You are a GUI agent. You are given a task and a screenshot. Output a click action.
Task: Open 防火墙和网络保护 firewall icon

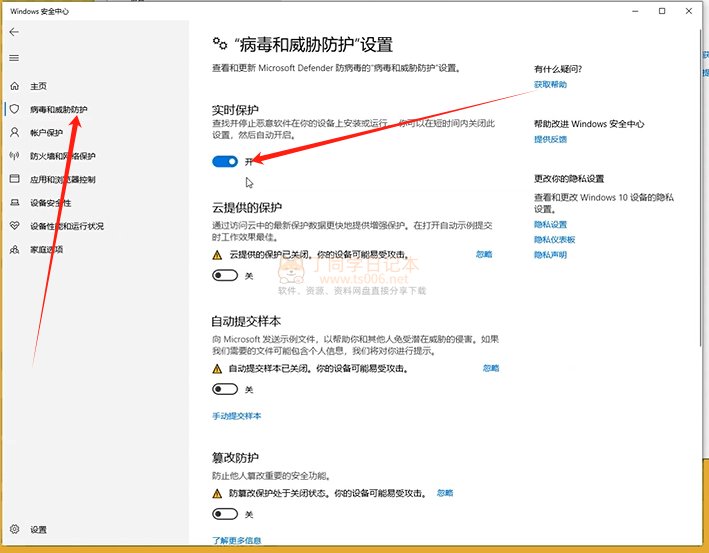14,156
